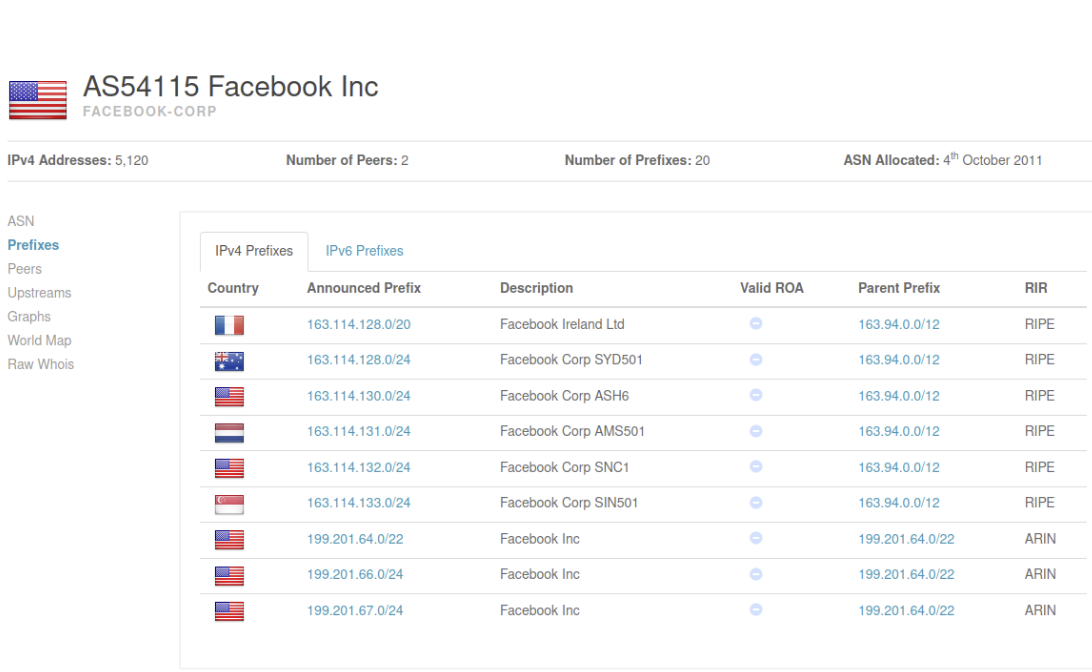Switch to the IPv6 Prefixes tab

point(364,251)
